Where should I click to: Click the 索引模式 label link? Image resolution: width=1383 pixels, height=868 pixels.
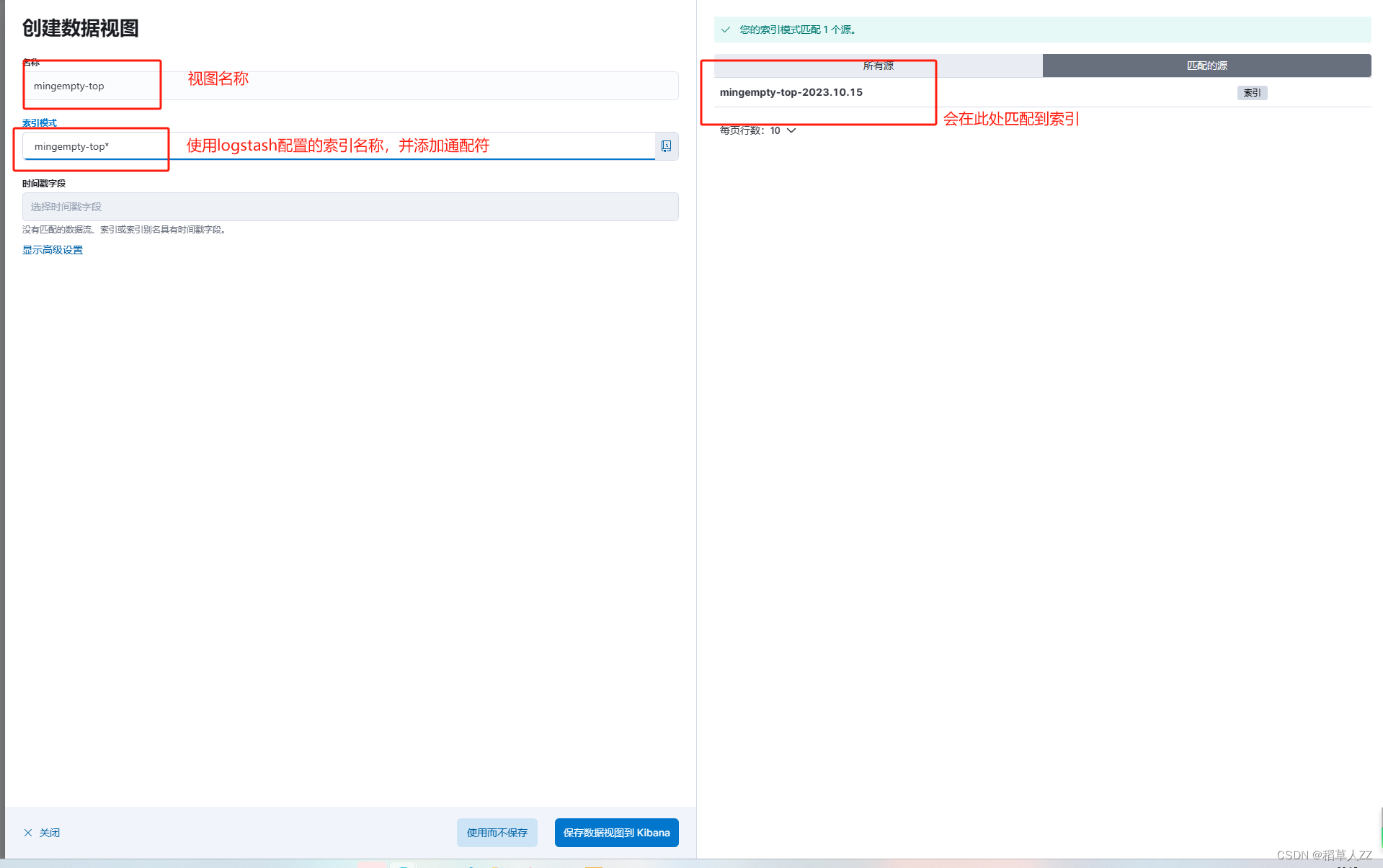click(40, 123)
